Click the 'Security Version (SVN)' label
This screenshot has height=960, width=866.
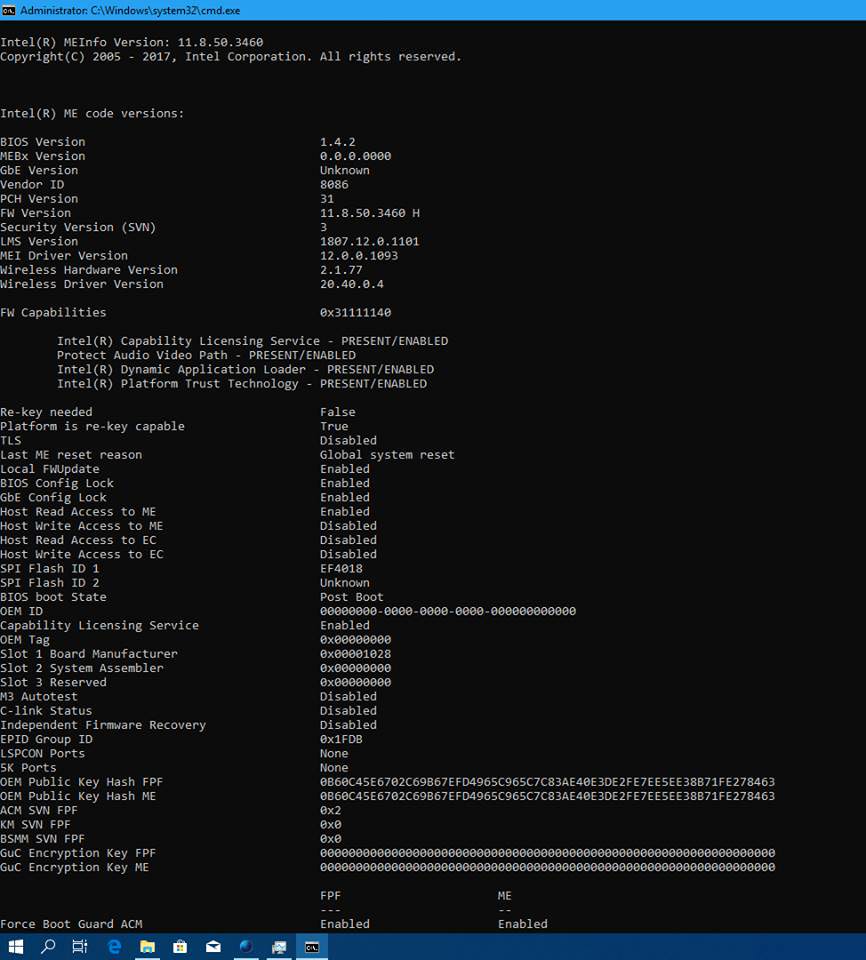pos(78,227)
